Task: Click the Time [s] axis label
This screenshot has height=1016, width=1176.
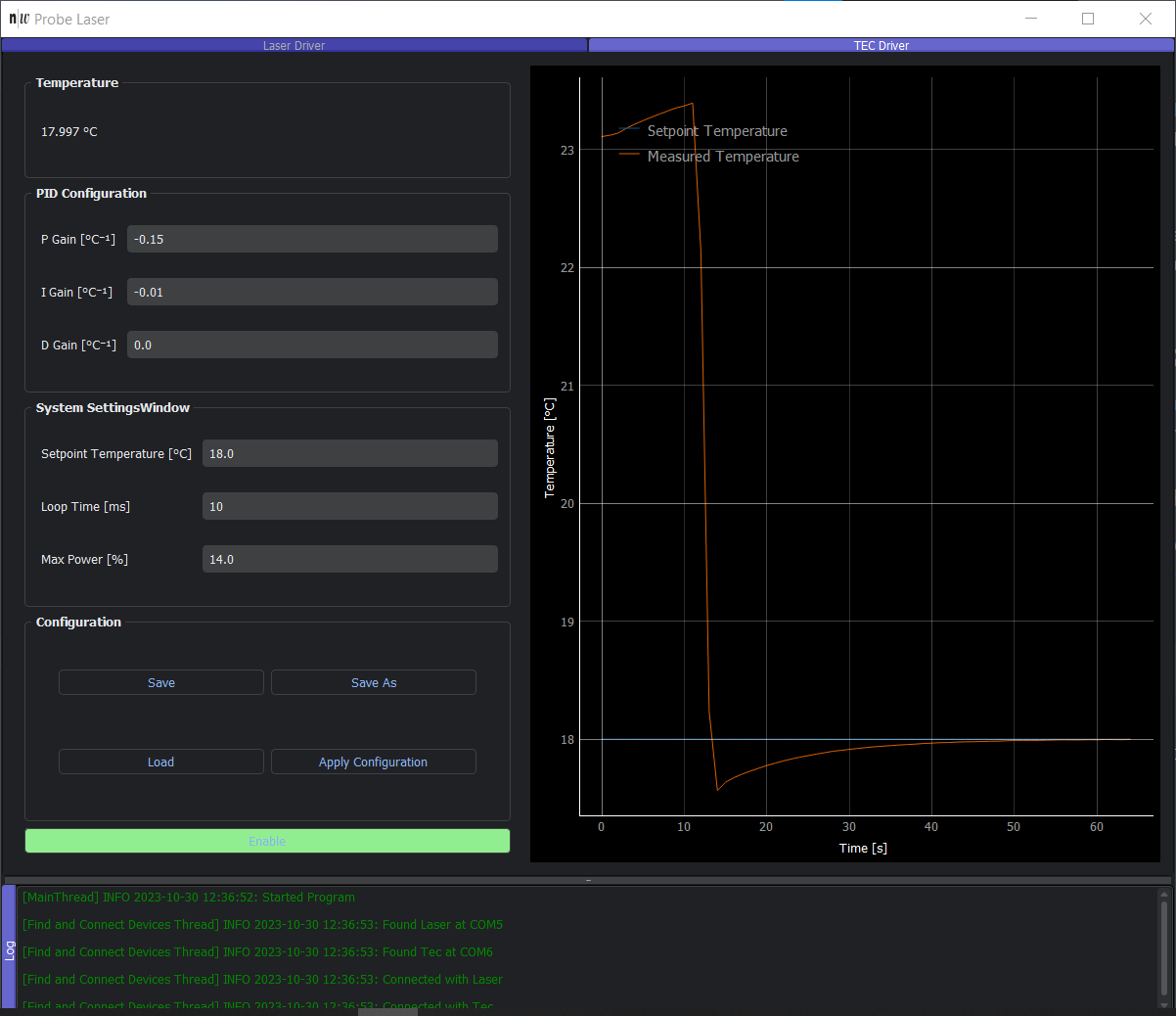Action: (x=863, y=848)
